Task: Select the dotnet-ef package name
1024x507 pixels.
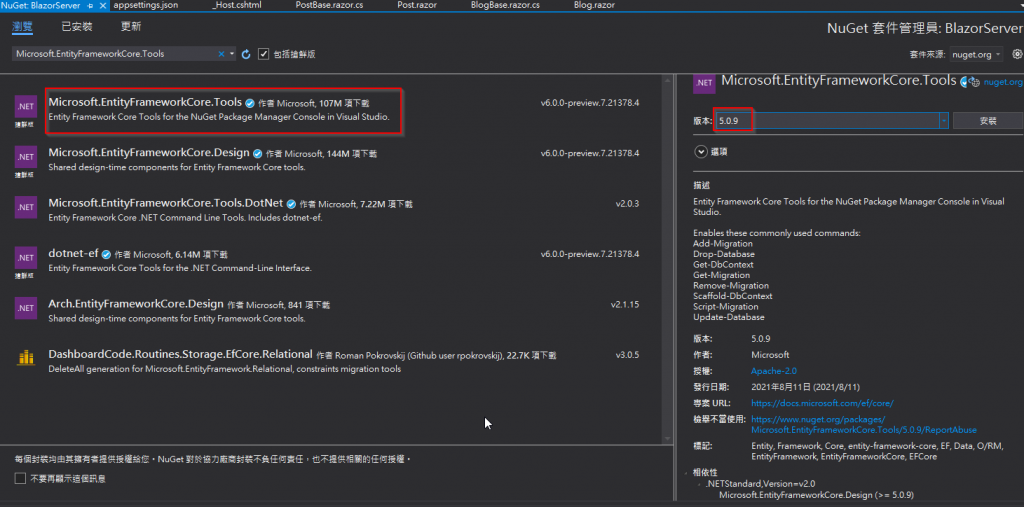Action: (x=73, y=254)
